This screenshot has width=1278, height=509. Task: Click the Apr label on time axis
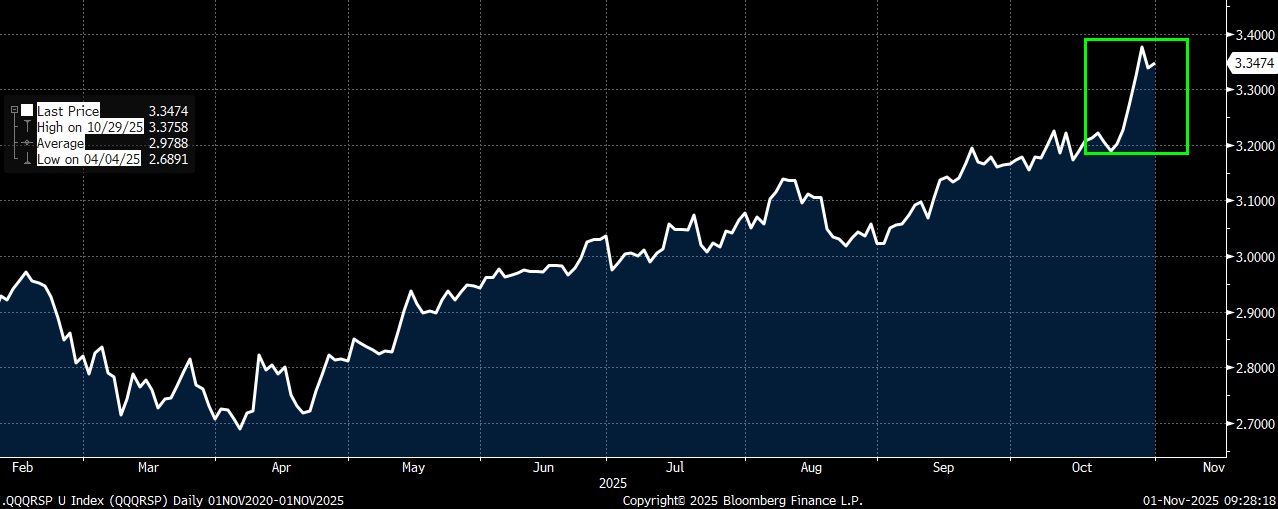281,467
